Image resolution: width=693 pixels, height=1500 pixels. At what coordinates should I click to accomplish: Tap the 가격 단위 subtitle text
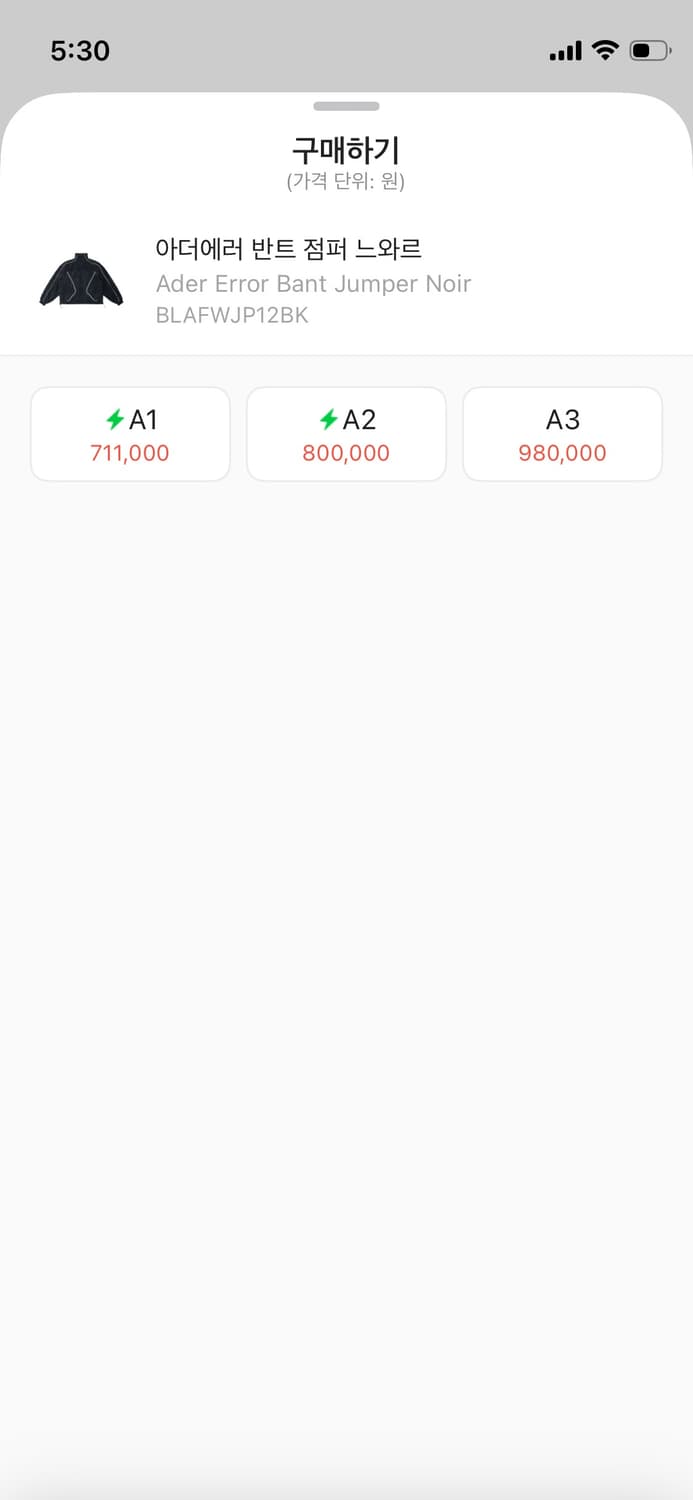[346, 182]
